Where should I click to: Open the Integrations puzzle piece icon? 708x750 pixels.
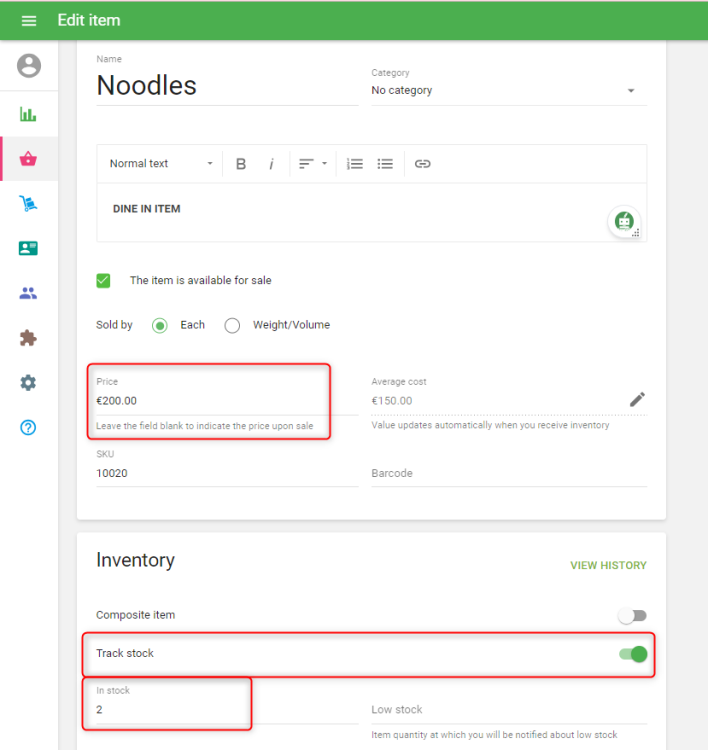28,338
